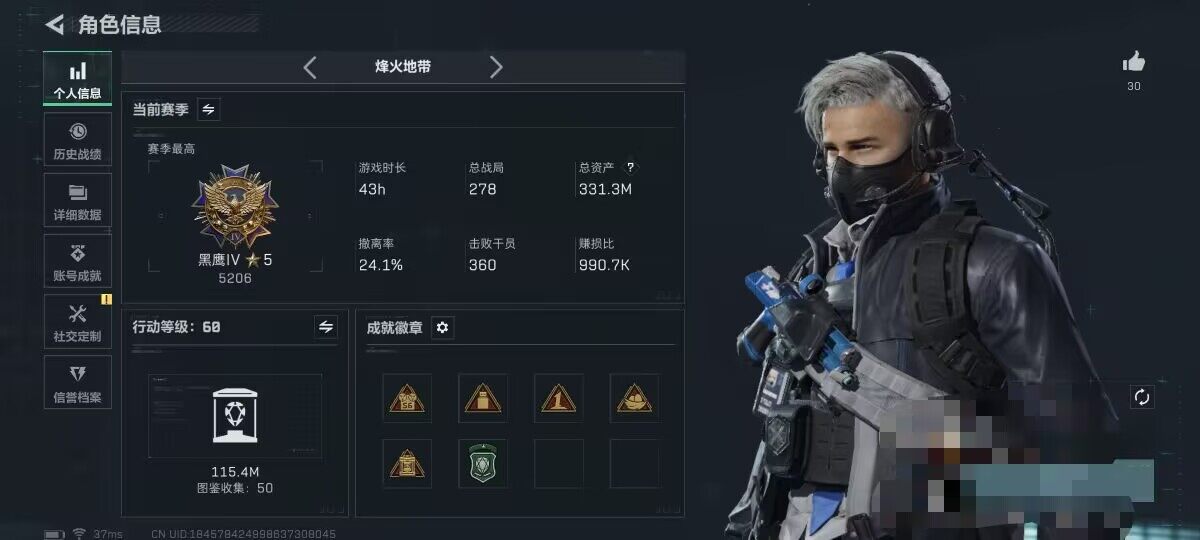This screenshot has height=540, width=1200.
Task: Toggle the swap button beside 行动等级
Action: (x=326, y=326)
